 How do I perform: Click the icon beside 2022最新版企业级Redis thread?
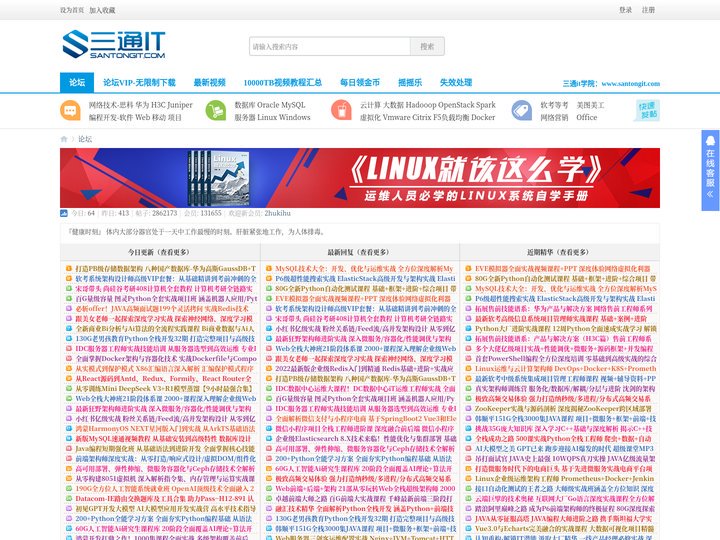coord(269,369)
